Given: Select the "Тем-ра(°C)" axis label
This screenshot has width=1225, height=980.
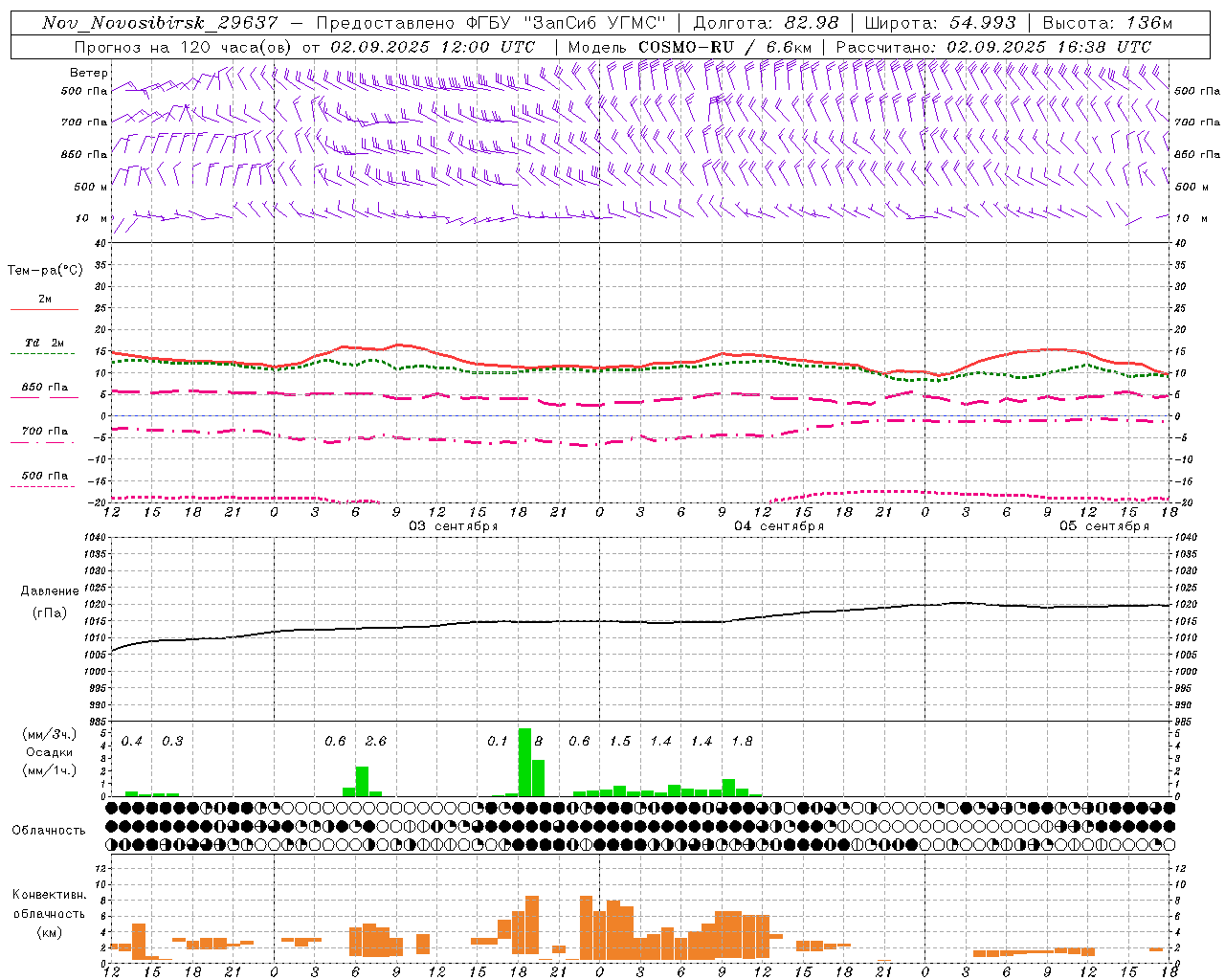Looking at the screenshot, I should coord(45,271).
